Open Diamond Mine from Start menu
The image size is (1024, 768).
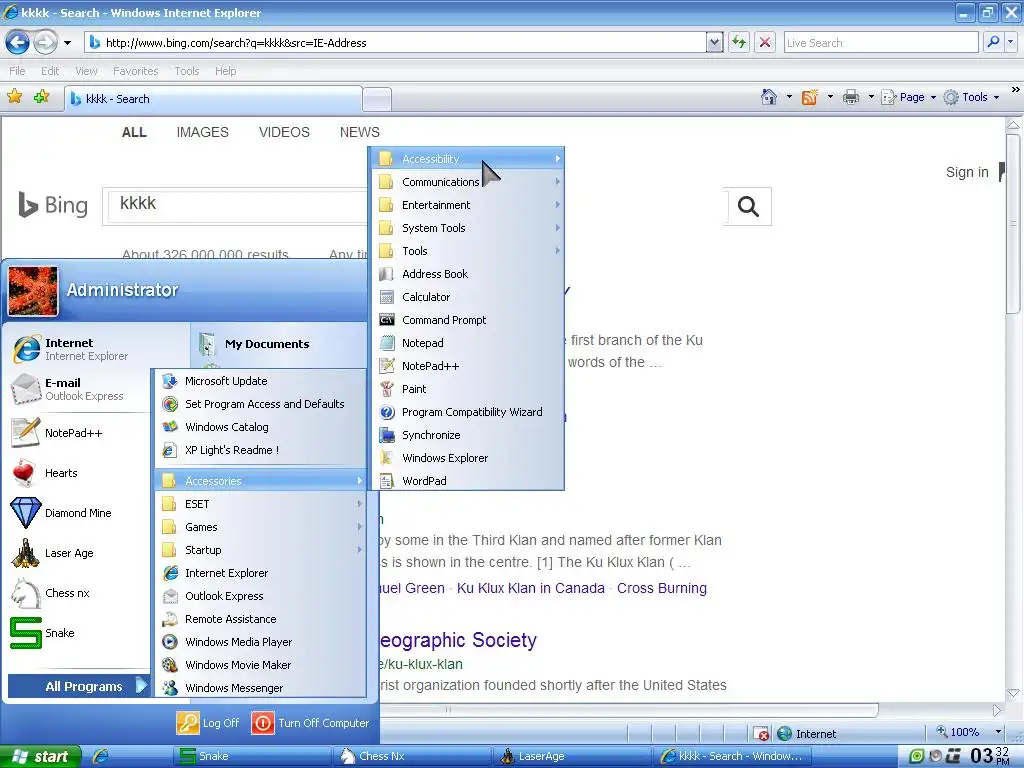click(78, 513)
